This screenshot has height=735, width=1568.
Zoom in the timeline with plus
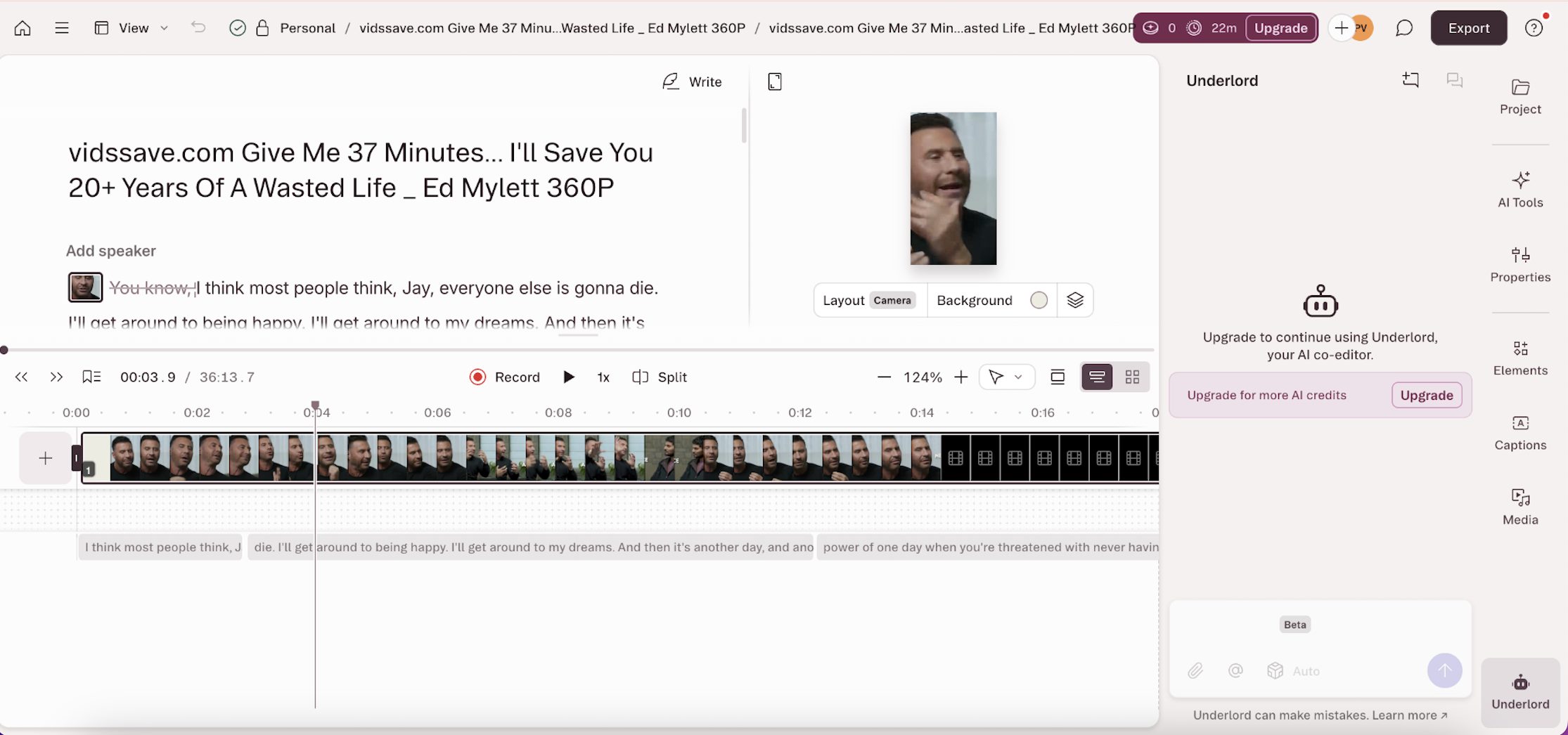(960, 377)
